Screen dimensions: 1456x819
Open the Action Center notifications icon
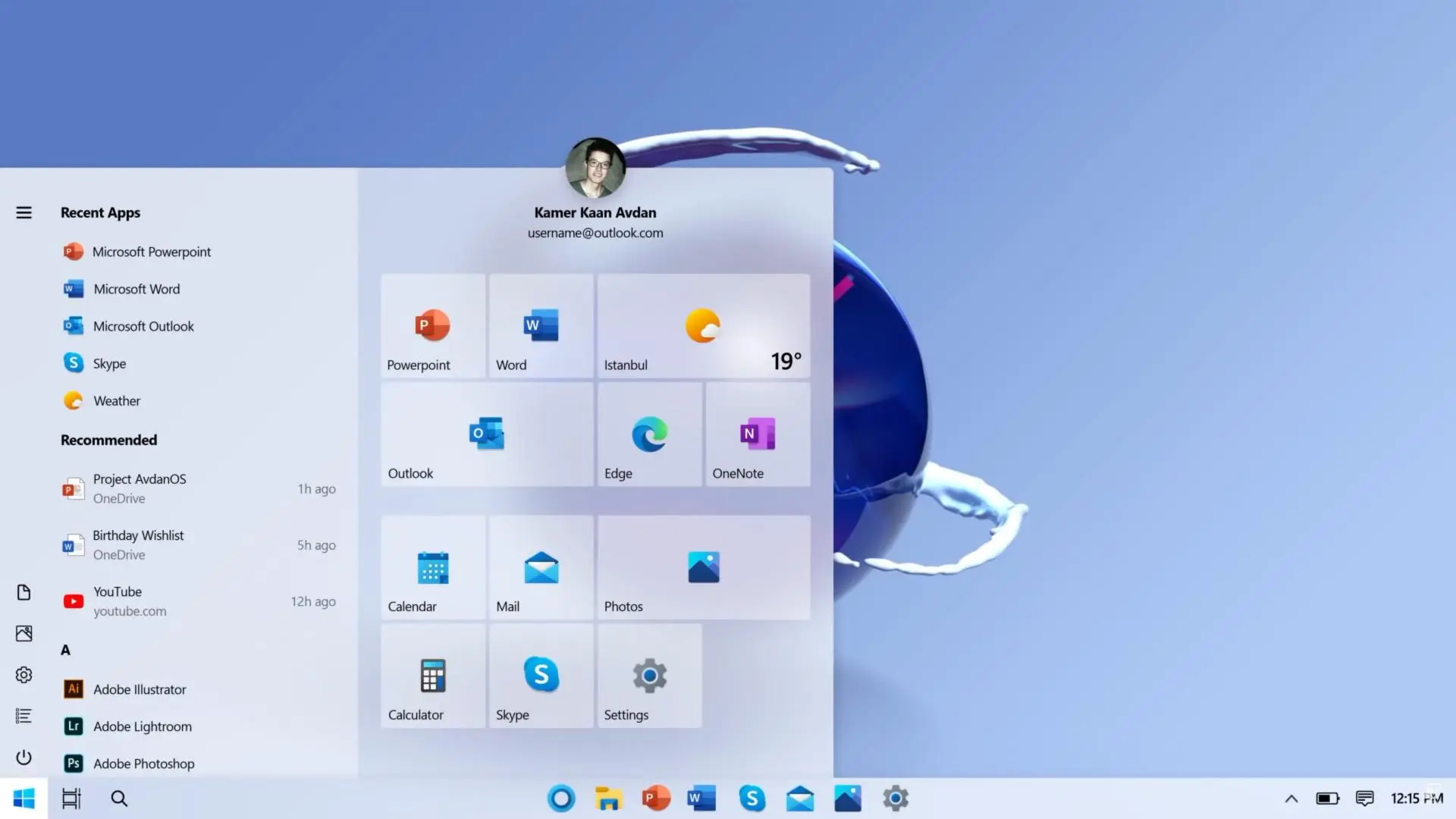[x=1365, y=799]
